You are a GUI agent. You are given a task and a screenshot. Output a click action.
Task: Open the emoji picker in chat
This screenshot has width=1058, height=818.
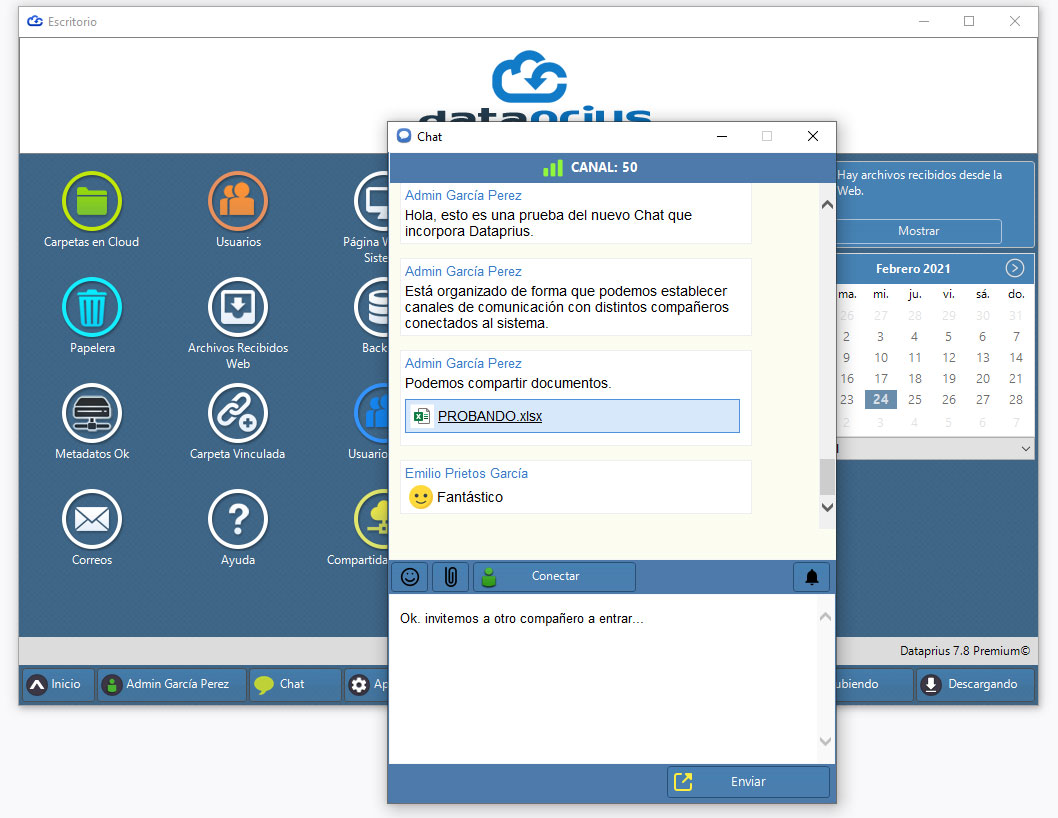[x=410, y=576]
